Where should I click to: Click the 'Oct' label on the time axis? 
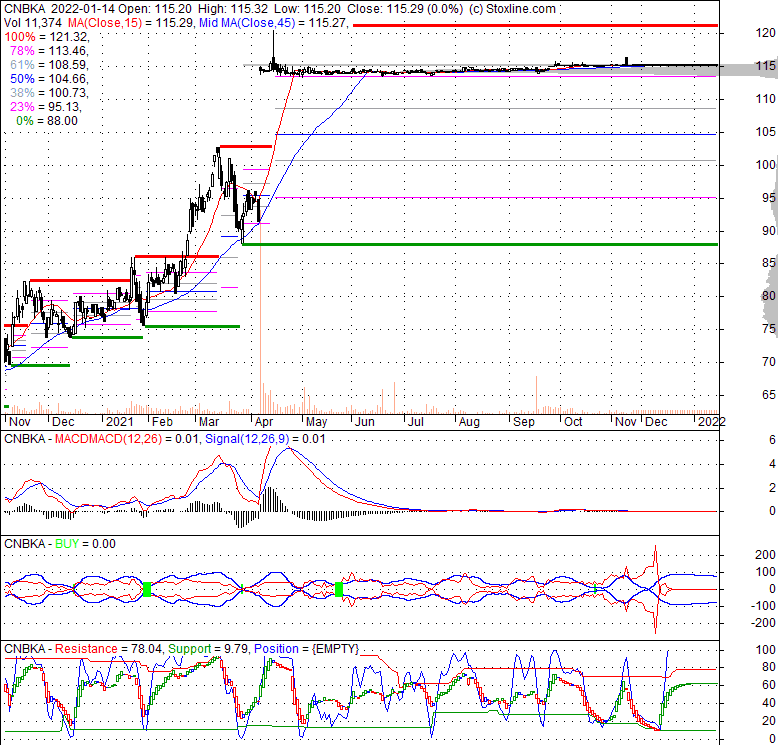573,422
